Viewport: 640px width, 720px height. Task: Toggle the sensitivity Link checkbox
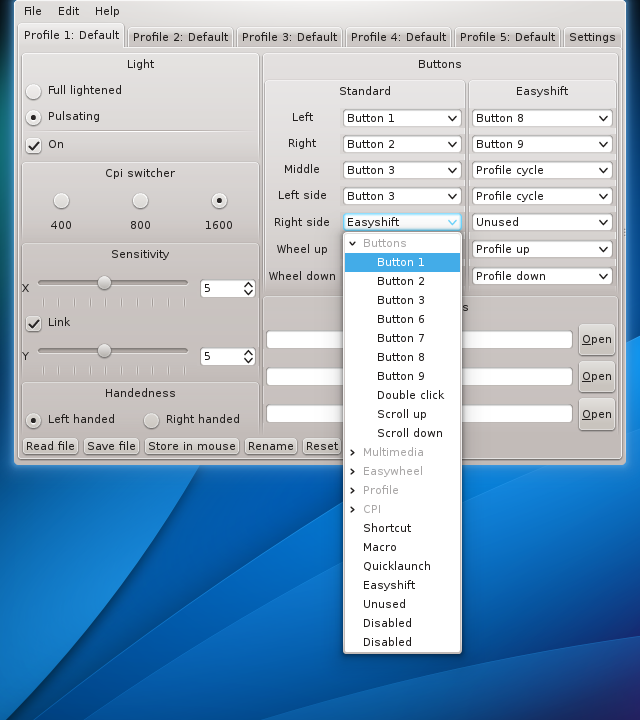point(34,323)
